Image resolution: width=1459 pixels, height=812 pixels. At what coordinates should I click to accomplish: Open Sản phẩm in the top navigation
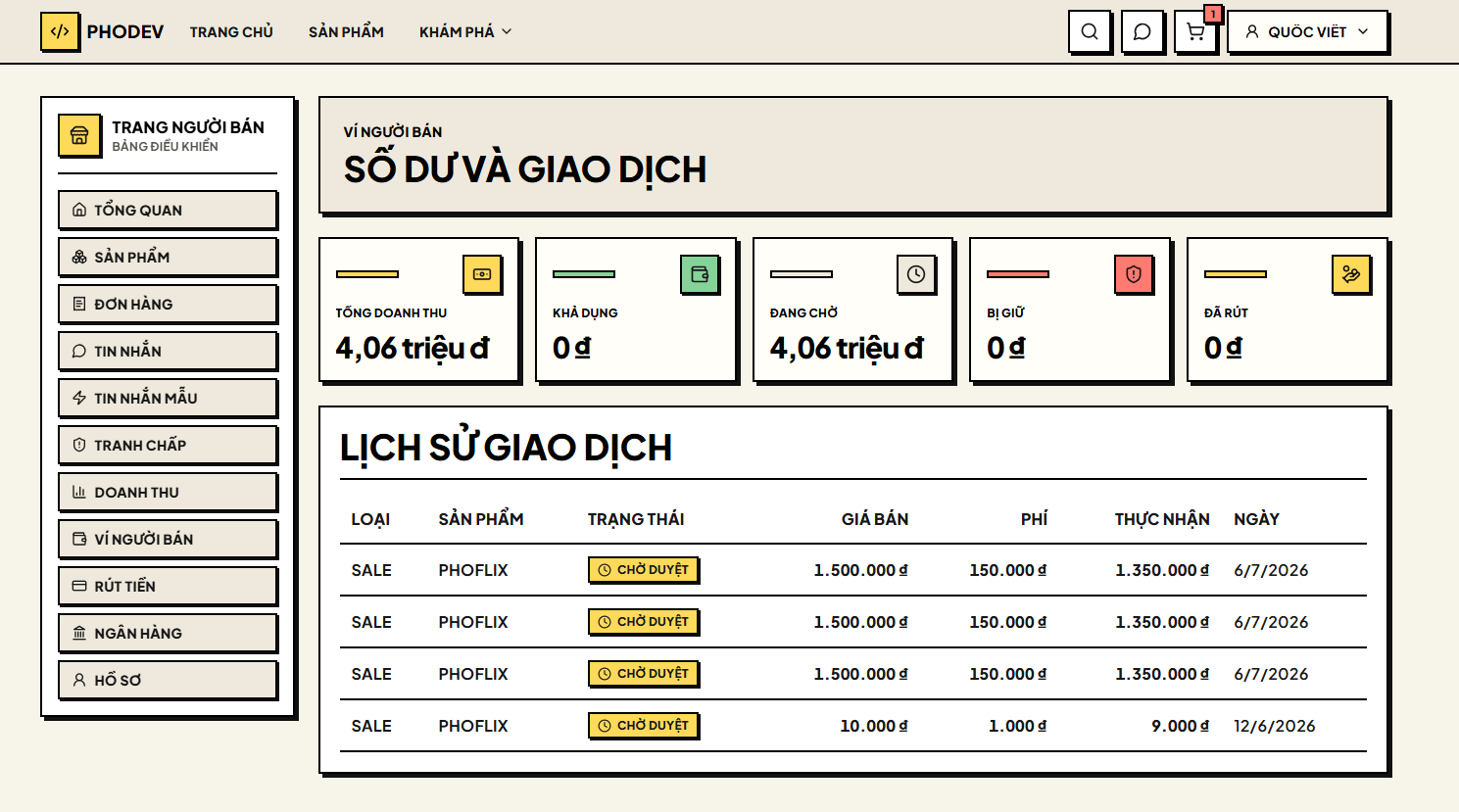(346, 31)
